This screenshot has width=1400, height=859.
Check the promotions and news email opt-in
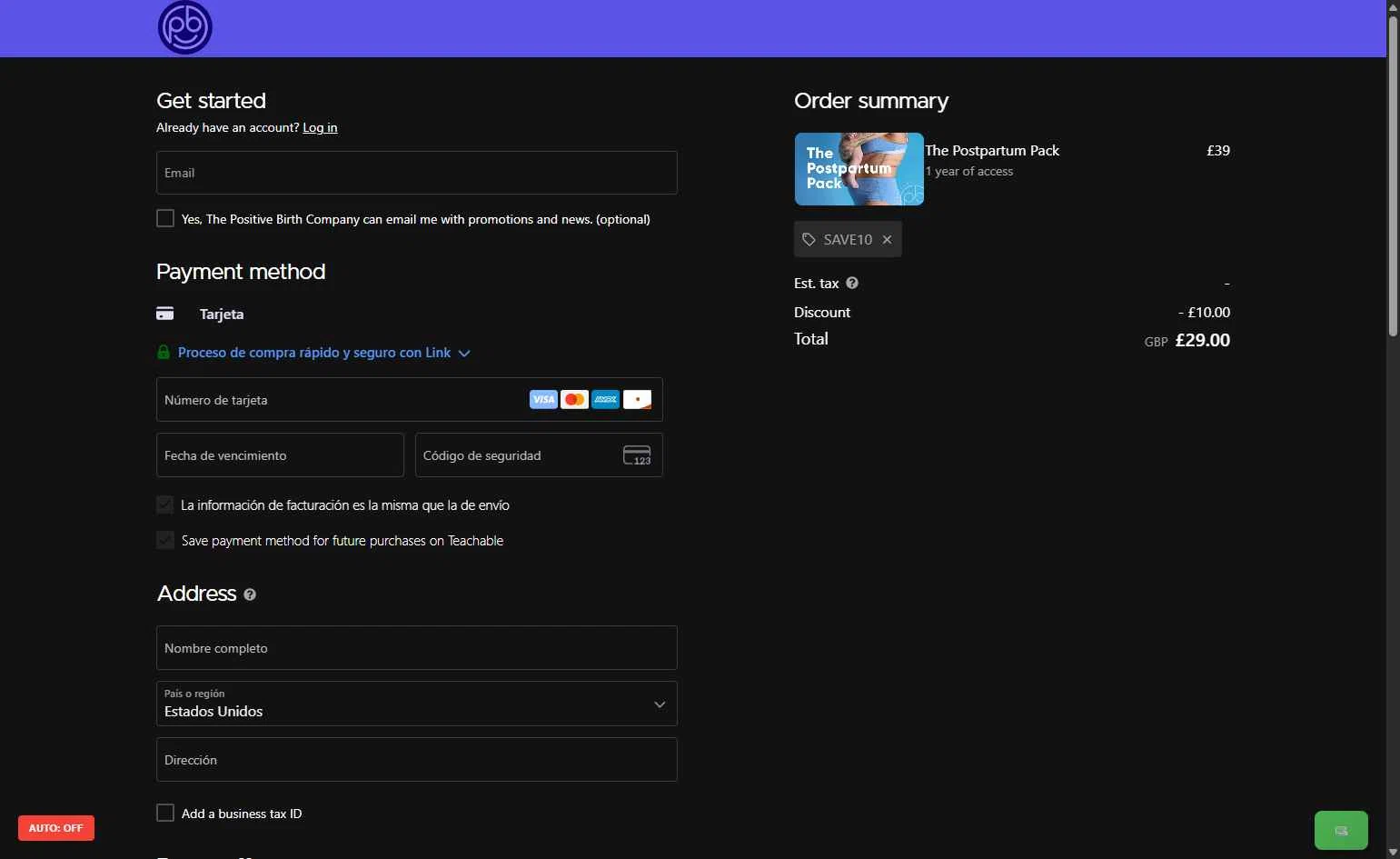[x=165, y=218]
